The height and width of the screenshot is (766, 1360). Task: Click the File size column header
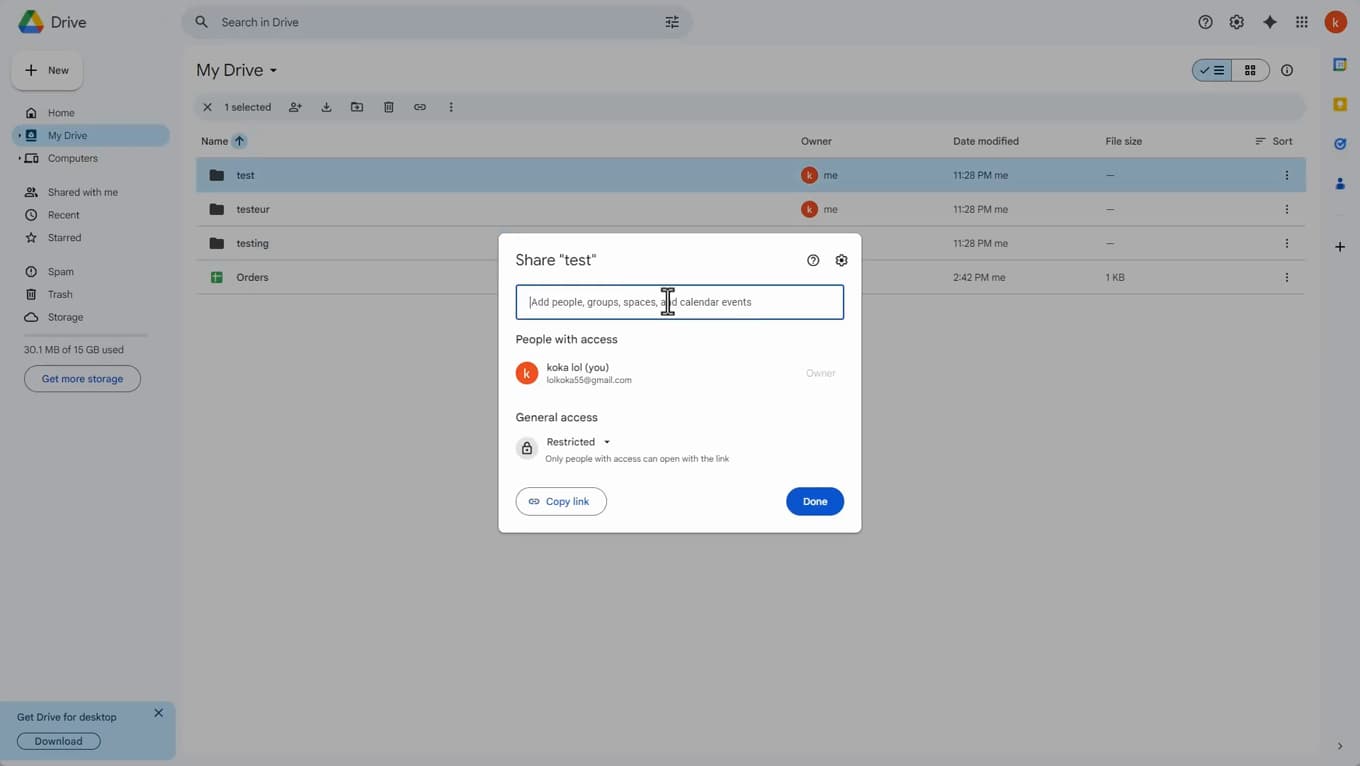point(1124,141)
